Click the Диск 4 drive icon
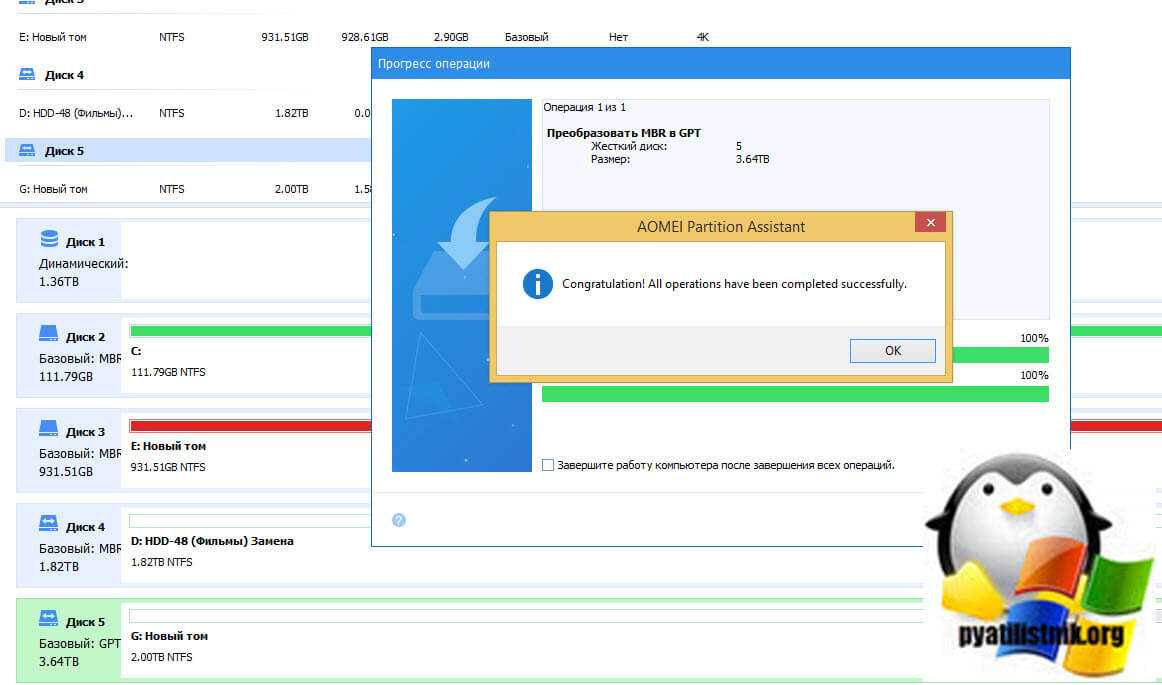The width and height of the screenshot is (1162, 685). click(x=49, y=526)
